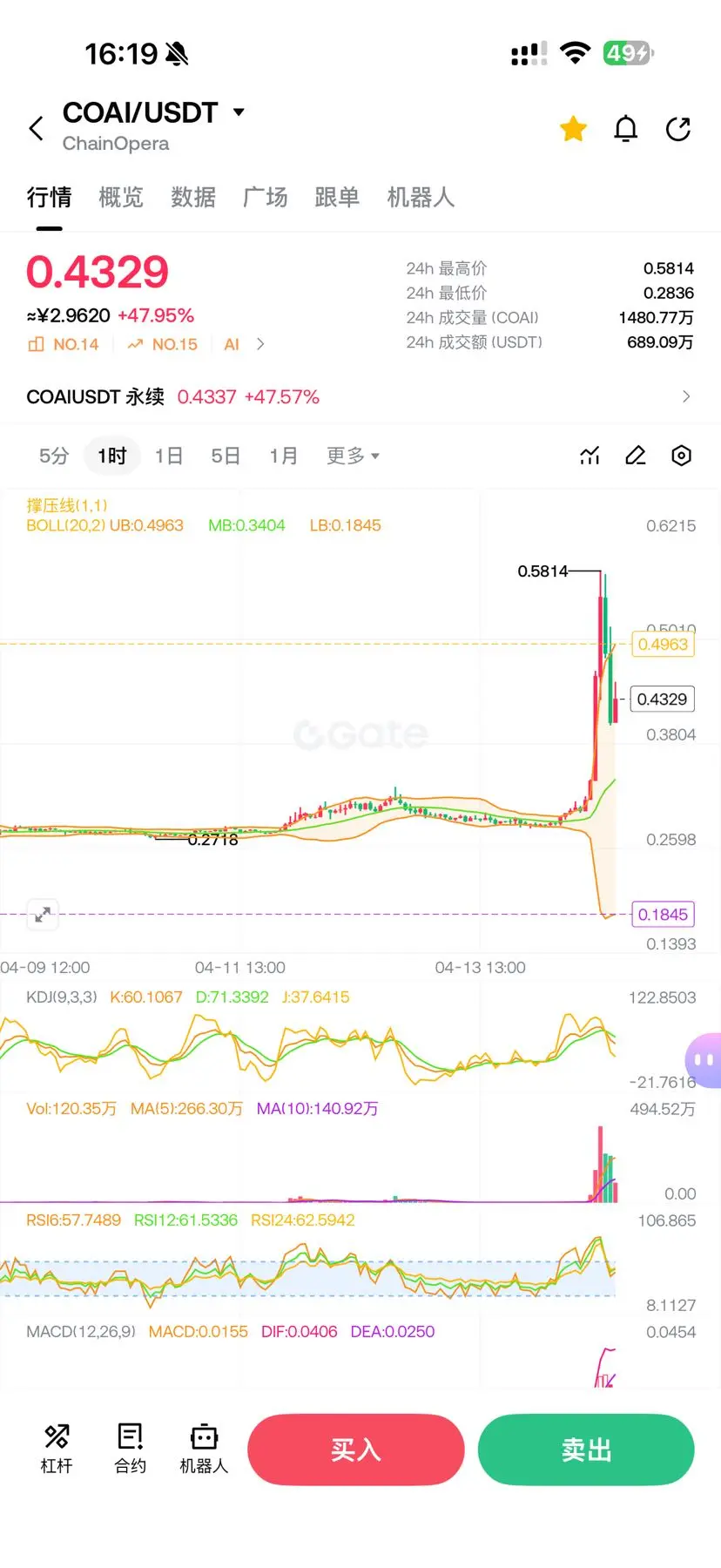Switch to the 数据 tab
This screenshot has height=1568, width=721.
click(x=193, y=198)
